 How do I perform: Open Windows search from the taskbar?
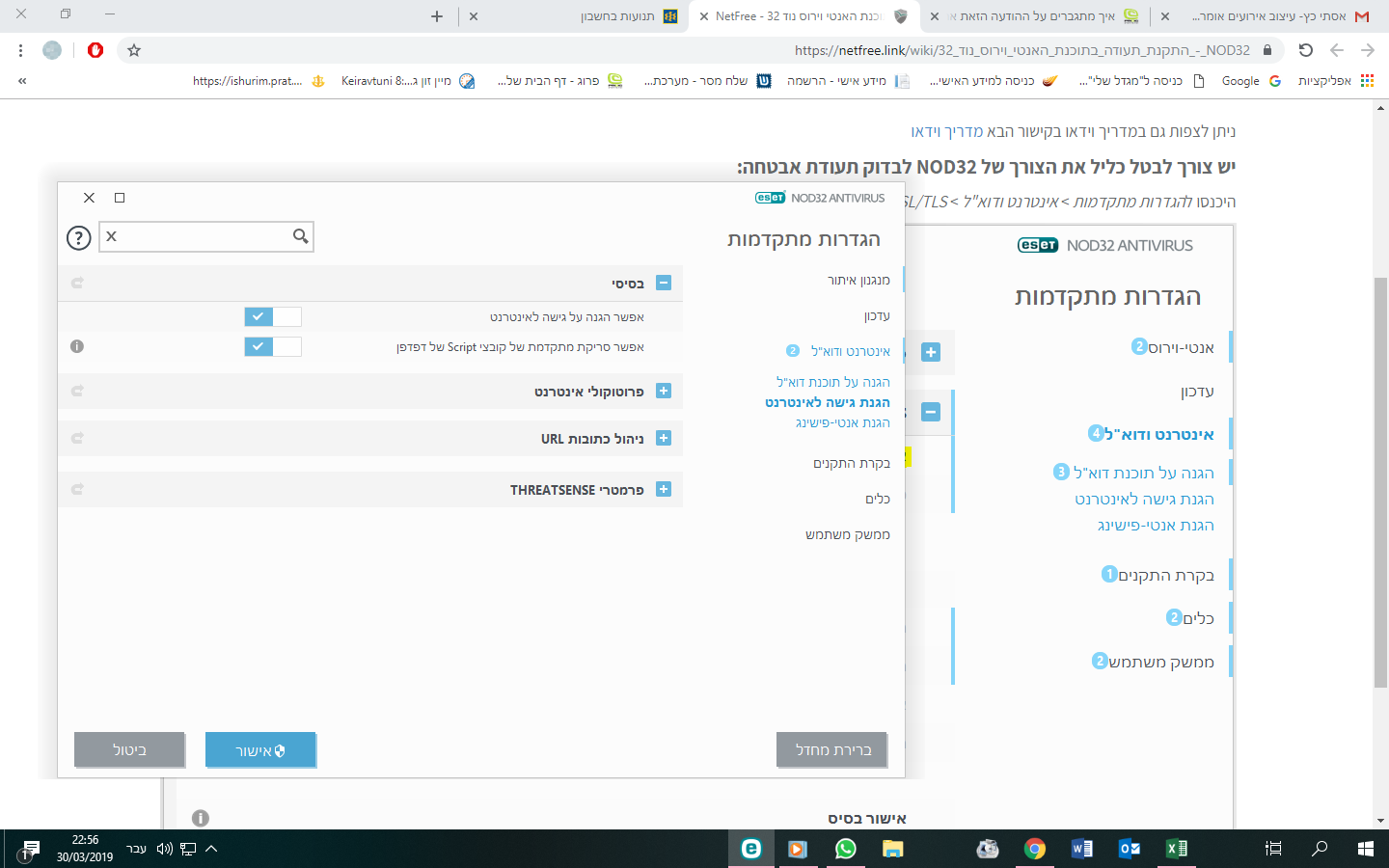coord(1319,849)
